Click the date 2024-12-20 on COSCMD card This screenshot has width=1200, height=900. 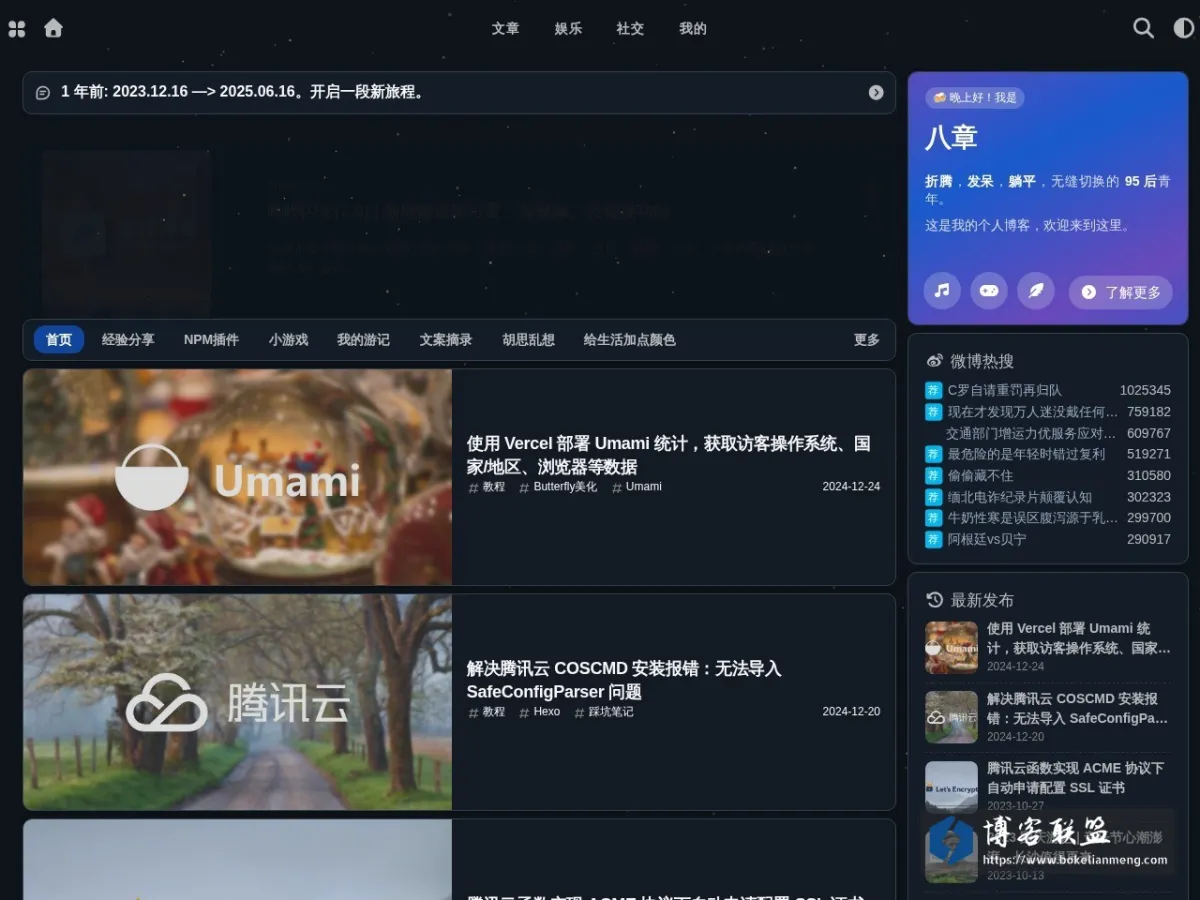(851, 712)
